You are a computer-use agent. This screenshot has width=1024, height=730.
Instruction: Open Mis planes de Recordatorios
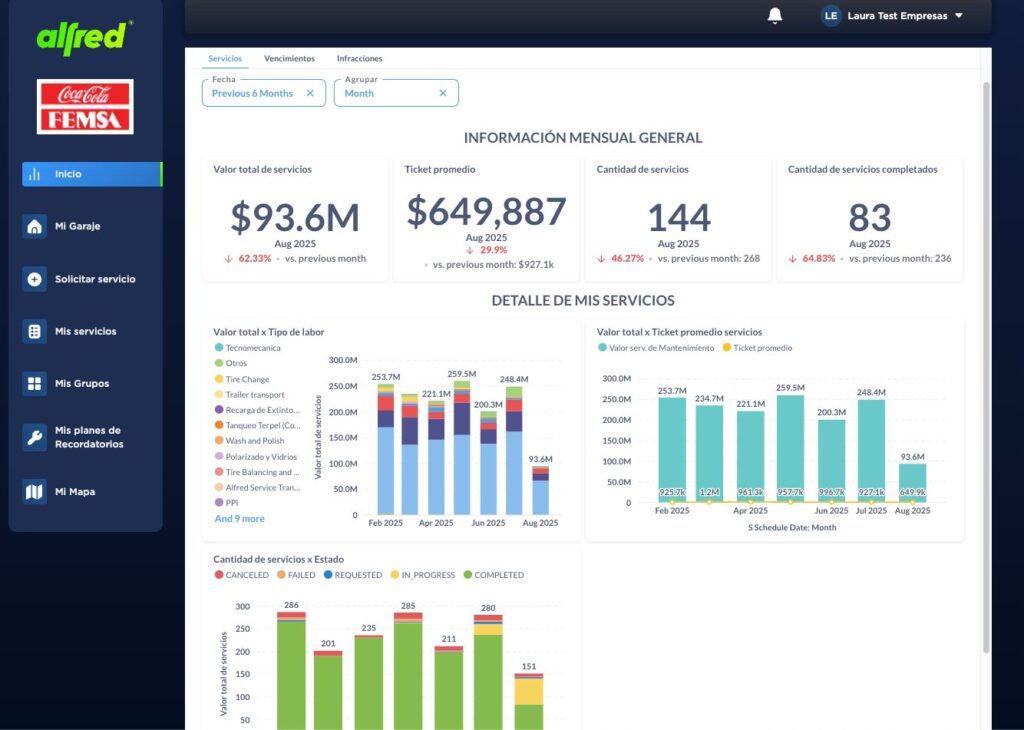(89, 437)
